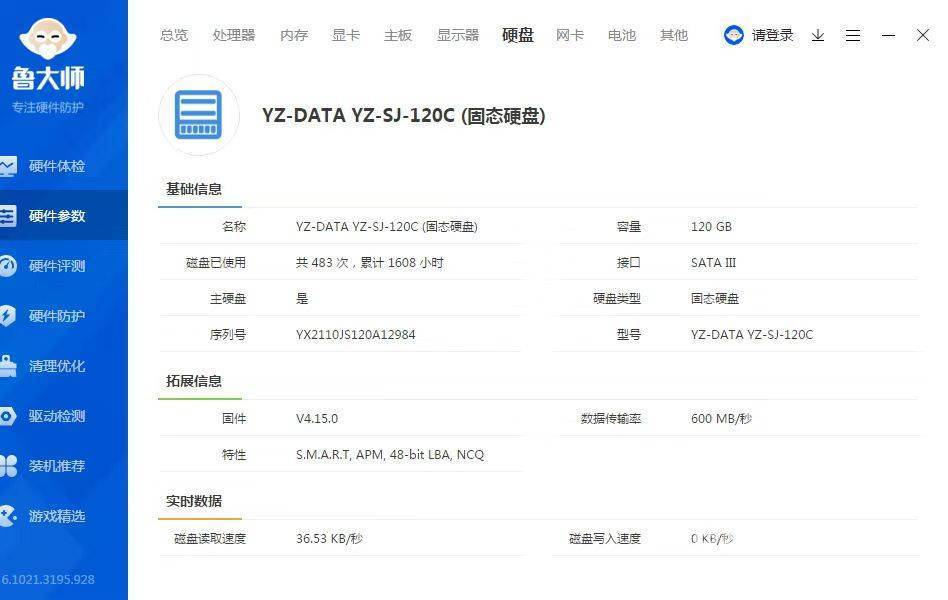Click the 数据传输率 label

pos(611,418)
